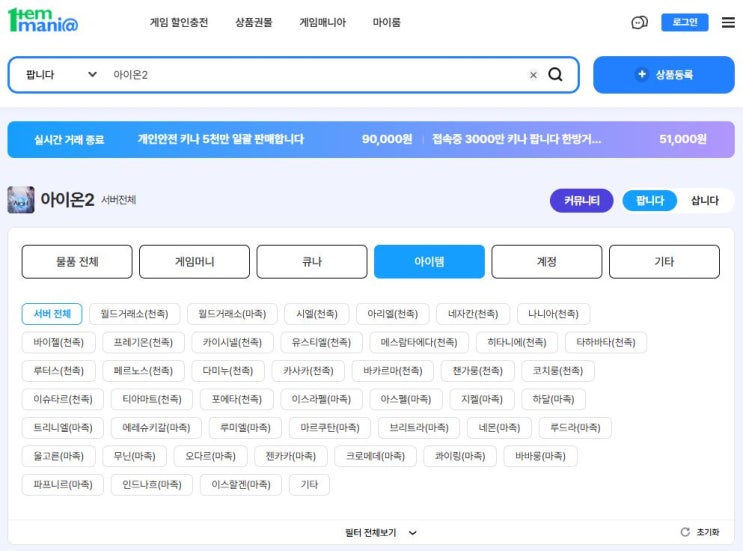Click the 초기화 reset icon

[685, 532]
